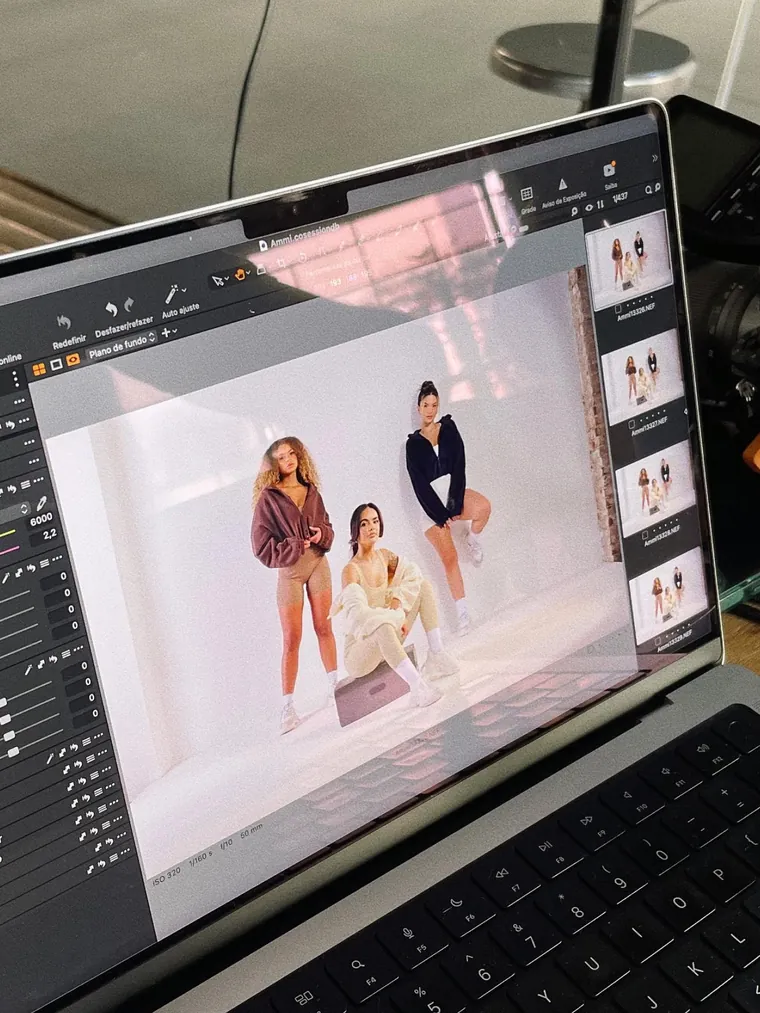Click the browser eye view icon

589,208
